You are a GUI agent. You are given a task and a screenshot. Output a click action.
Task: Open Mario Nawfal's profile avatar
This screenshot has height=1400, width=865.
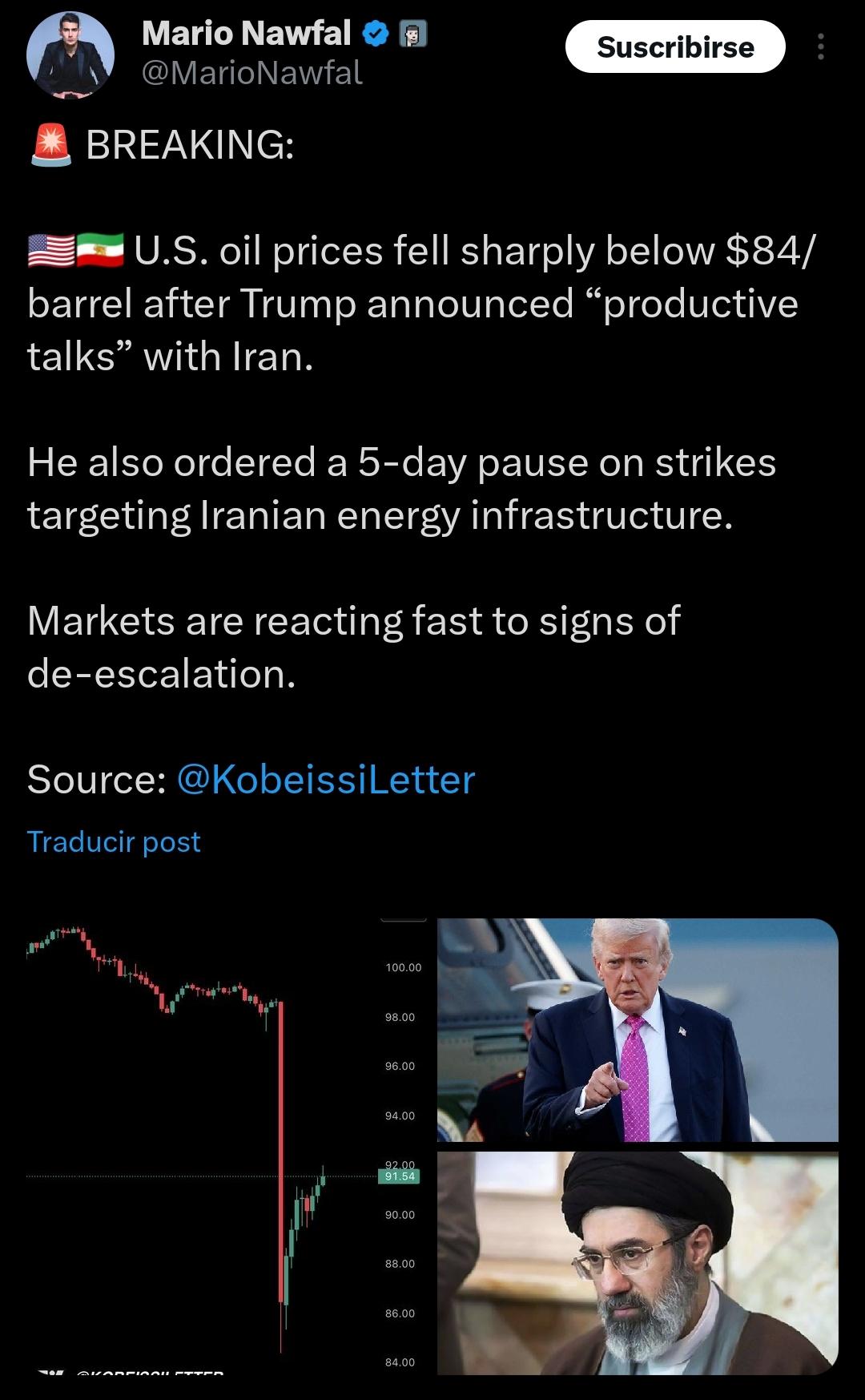pos(70,56)
